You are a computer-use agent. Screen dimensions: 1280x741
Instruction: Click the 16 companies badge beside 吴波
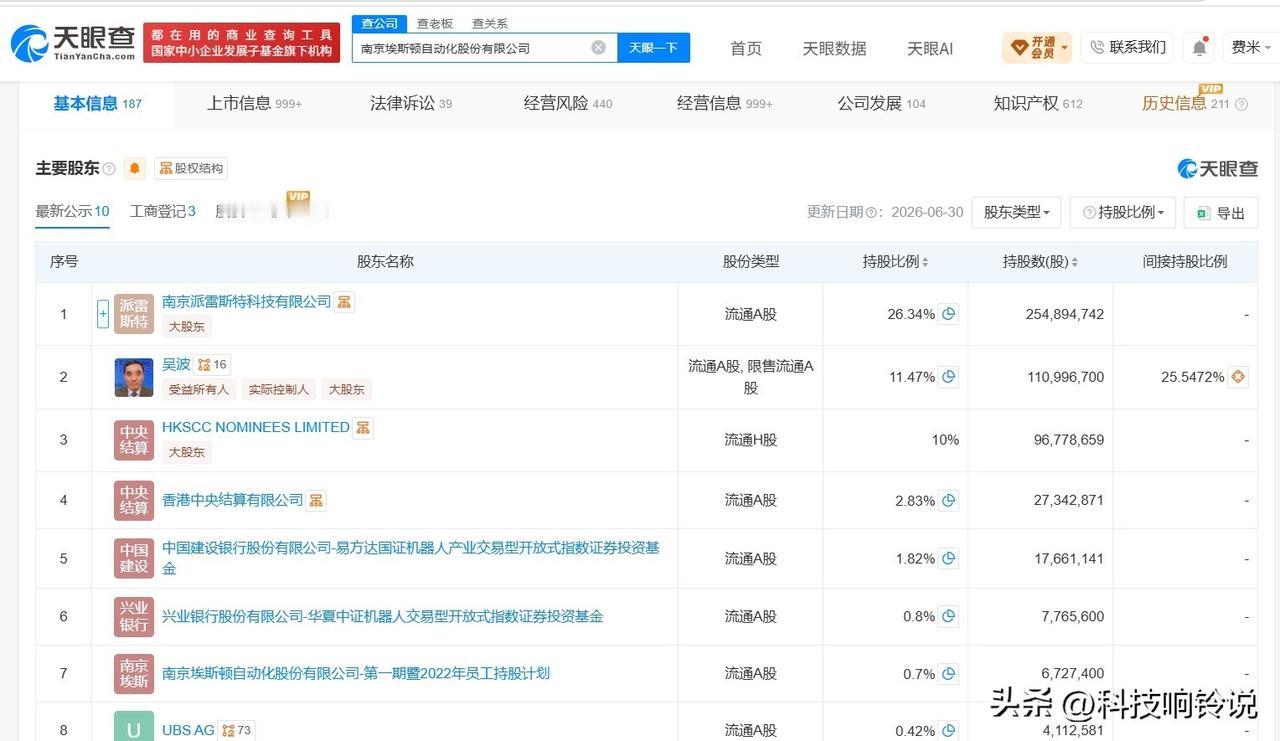tap(213, 365)
